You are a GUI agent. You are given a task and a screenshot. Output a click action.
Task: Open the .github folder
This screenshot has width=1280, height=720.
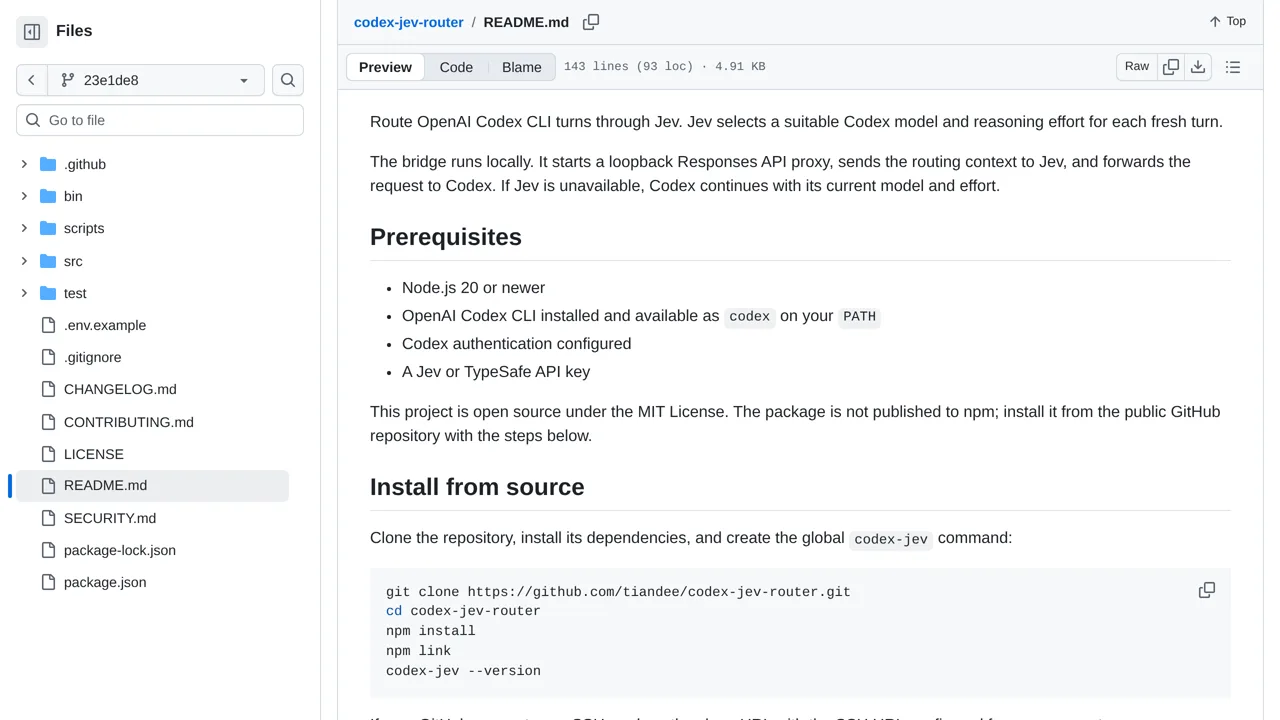coord(85,164)
